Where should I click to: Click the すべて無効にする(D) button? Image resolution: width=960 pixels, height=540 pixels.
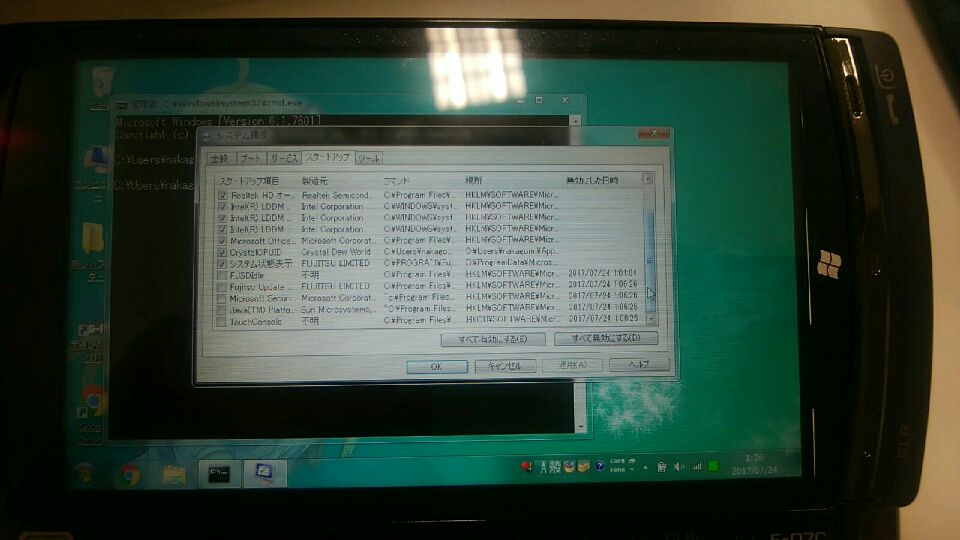606,338
